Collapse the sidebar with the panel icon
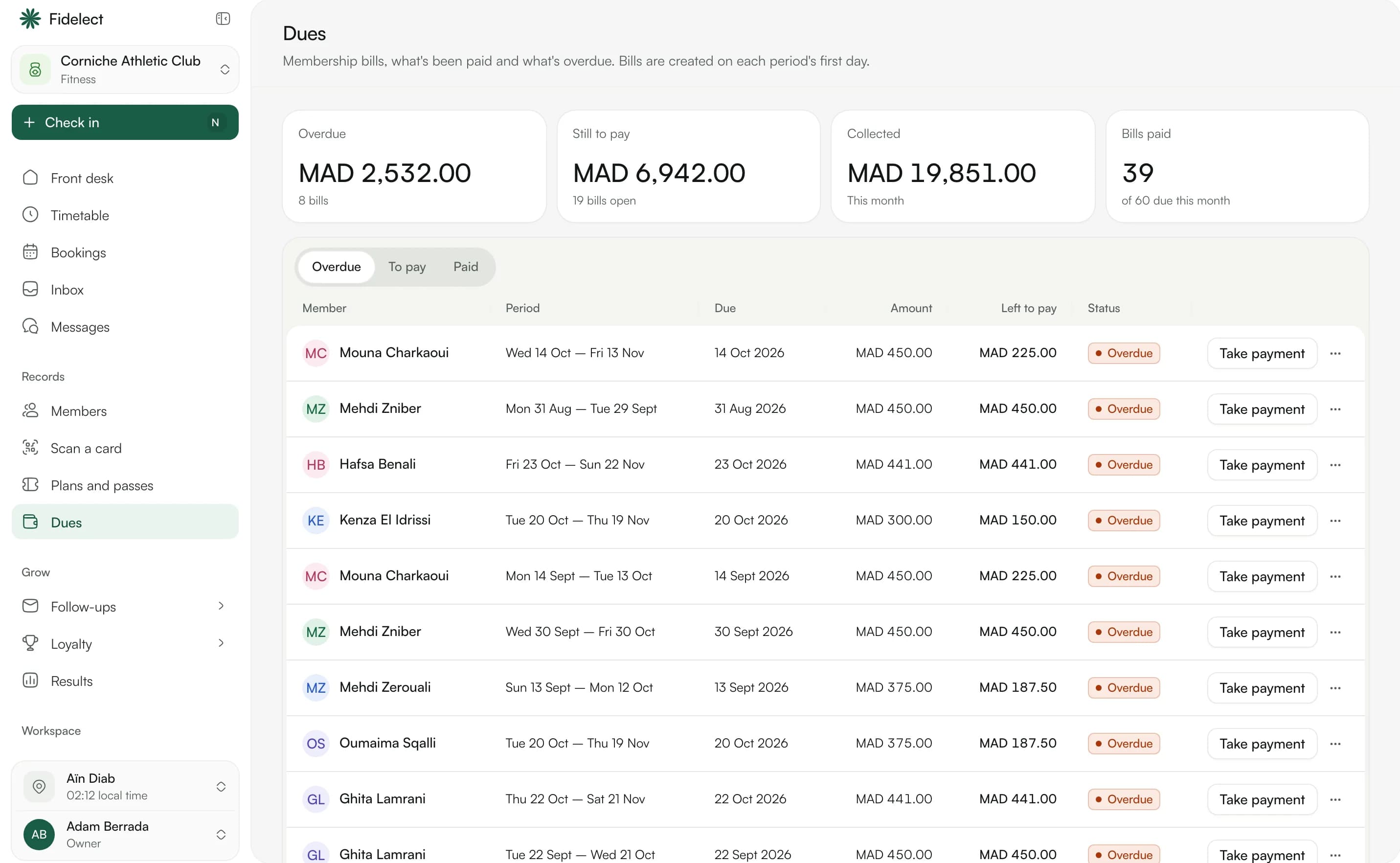The image size is (1400, 863). click(x=223, y=19)
